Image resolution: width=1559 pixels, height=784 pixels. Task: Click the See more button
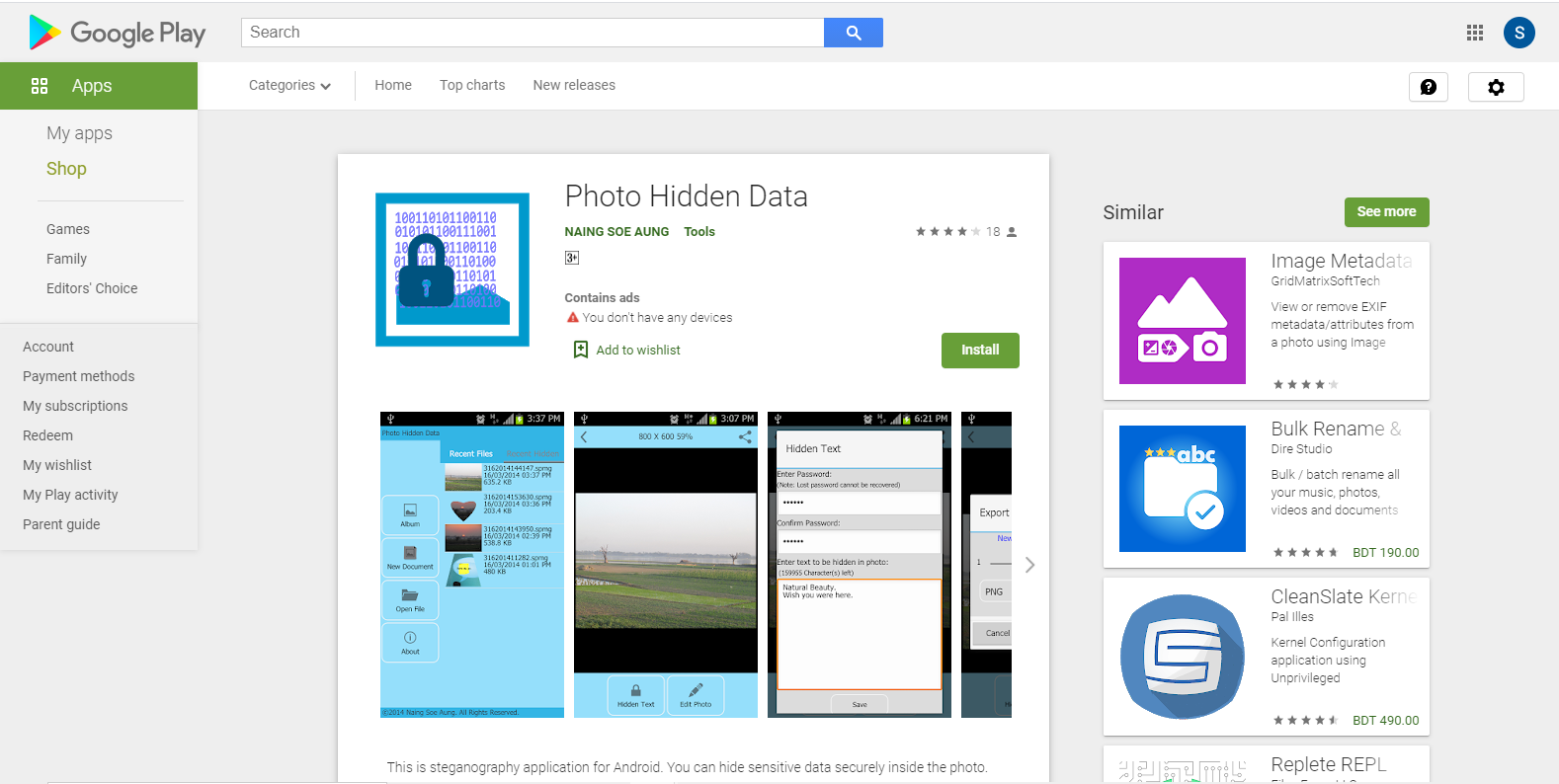pyautogui.click(x=1386, y=212)
